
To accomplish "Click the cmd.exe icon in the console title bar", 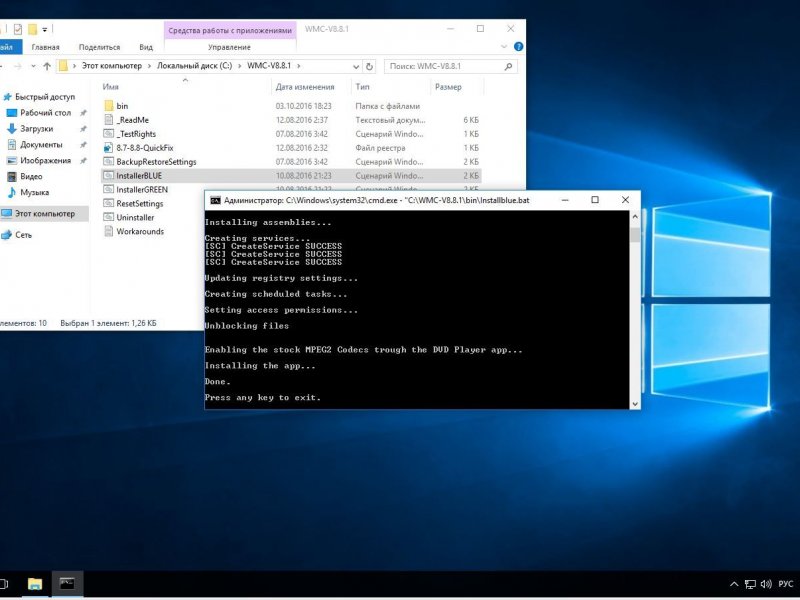I will (x=215, y=200).
